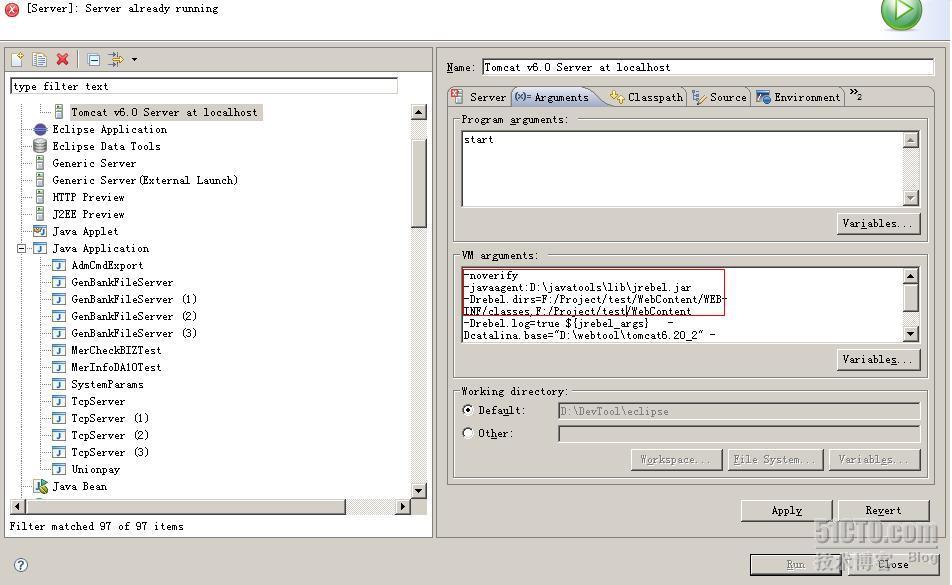
Task: Click the tree's horizontal scrollbar right arrow
Action: point(403,506)
